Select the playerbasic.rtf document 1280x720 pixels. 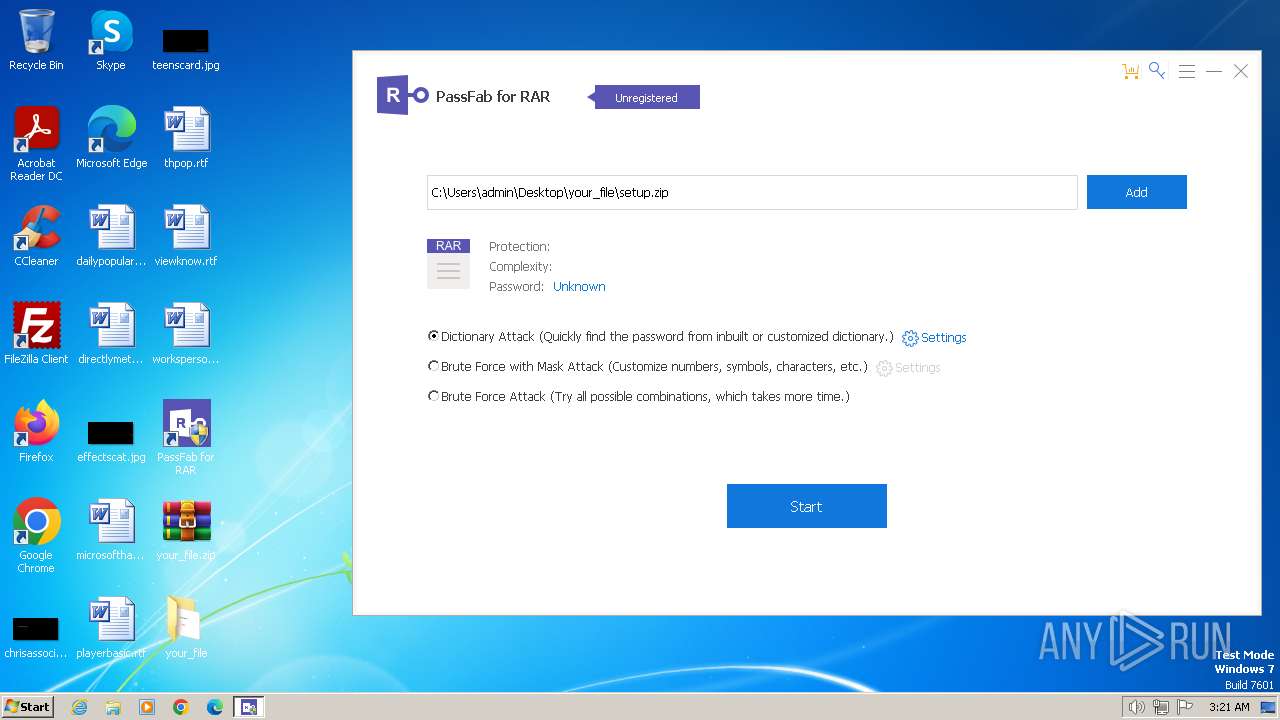click(x=111, y=628)
